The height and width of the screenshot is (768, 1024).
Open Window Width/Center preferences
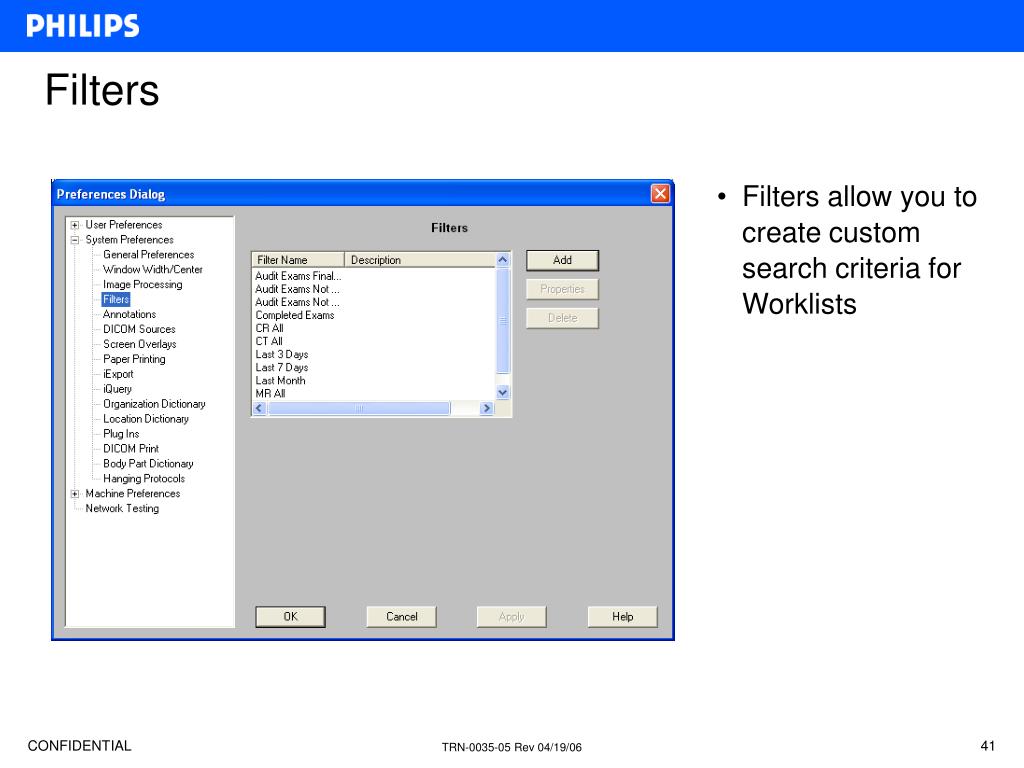pos(153,270)
